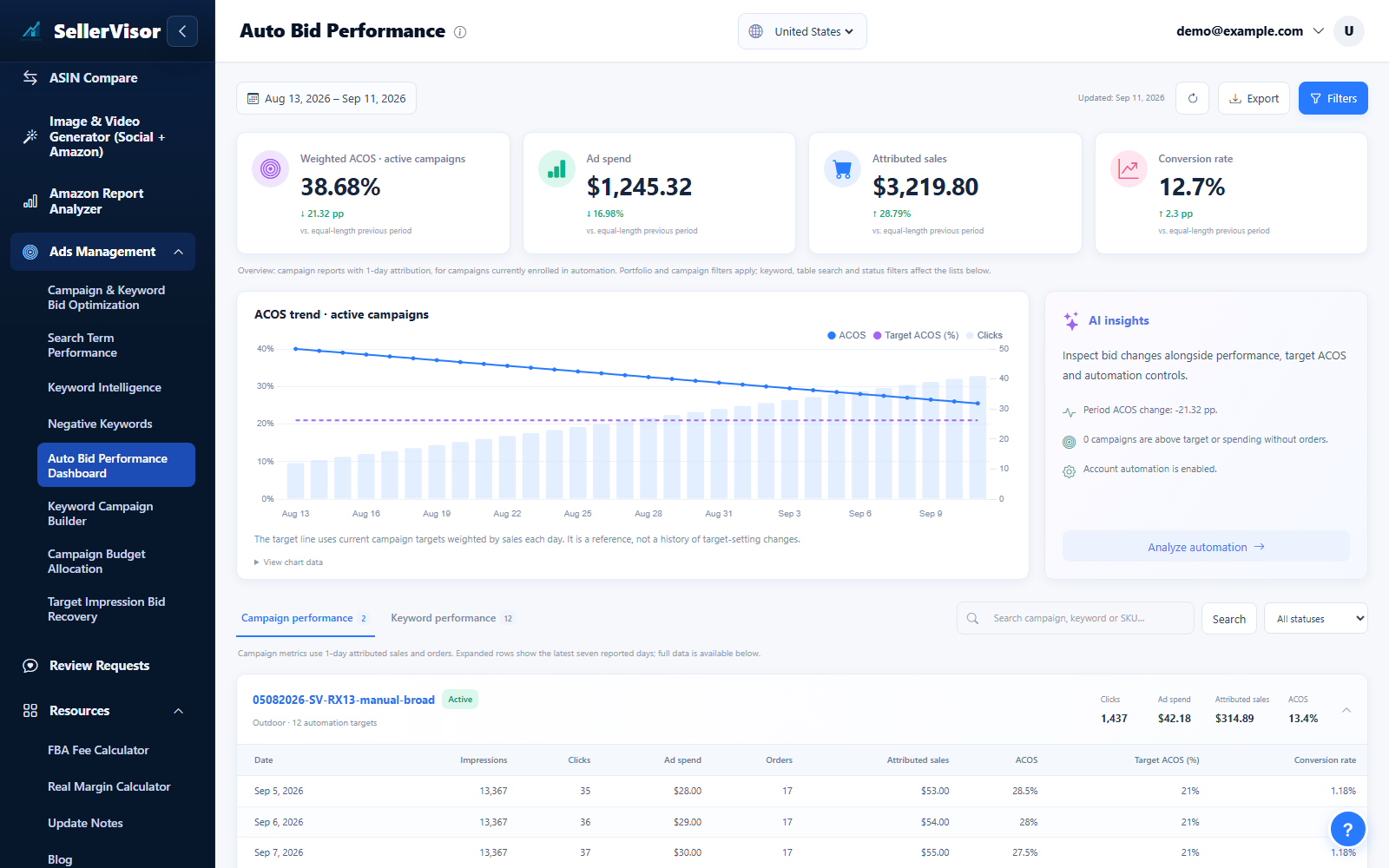Click the SellerVisor logo icon
This screenshot has height=868, width=1389.
(31, 31)
